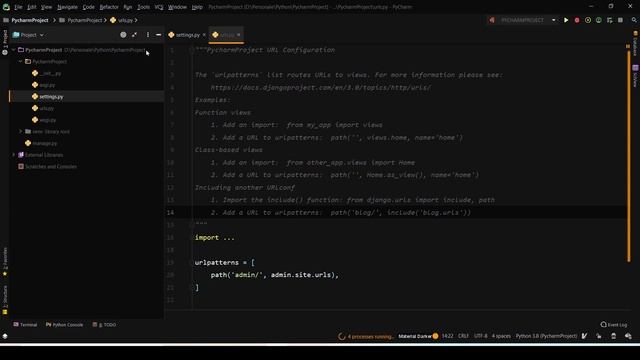Open the Tools menu
Image resolution: width=640 pixels, height=360 pixels.
[x=143, y=7]
